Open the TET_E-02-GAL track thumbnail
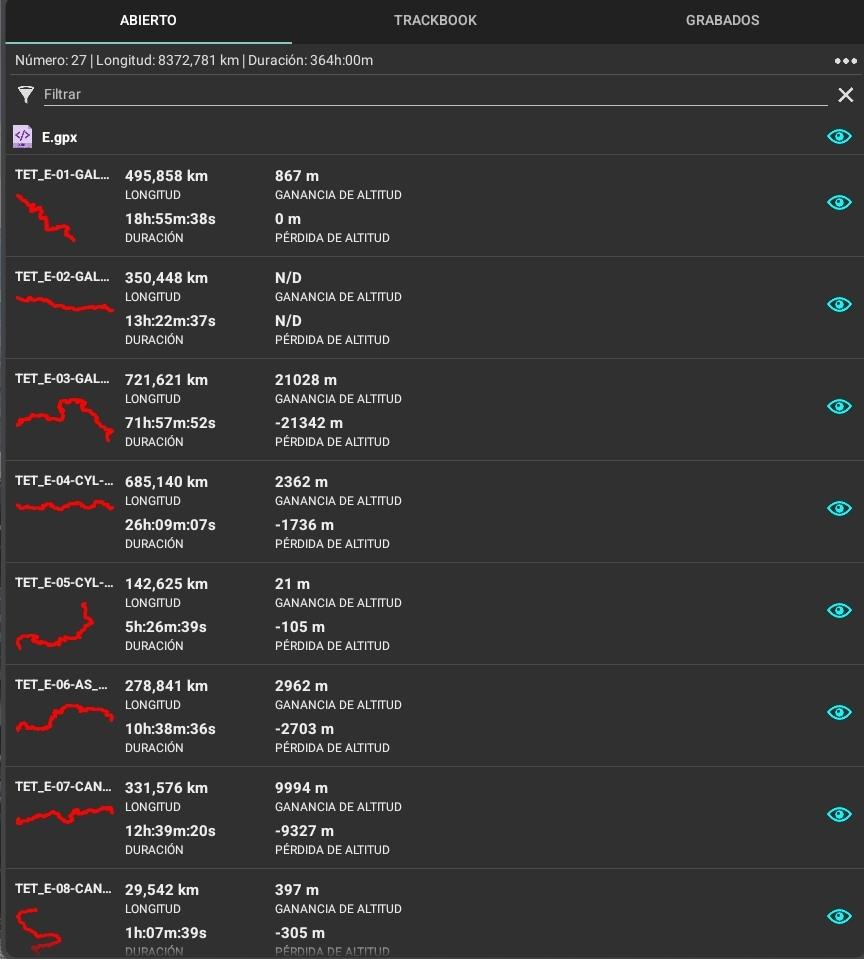 pos(64,304)
